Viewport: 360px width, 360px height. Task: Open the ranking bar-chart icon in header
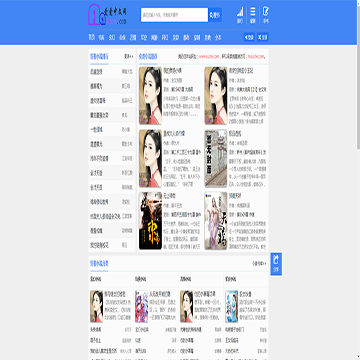click(x=240, y=15)
